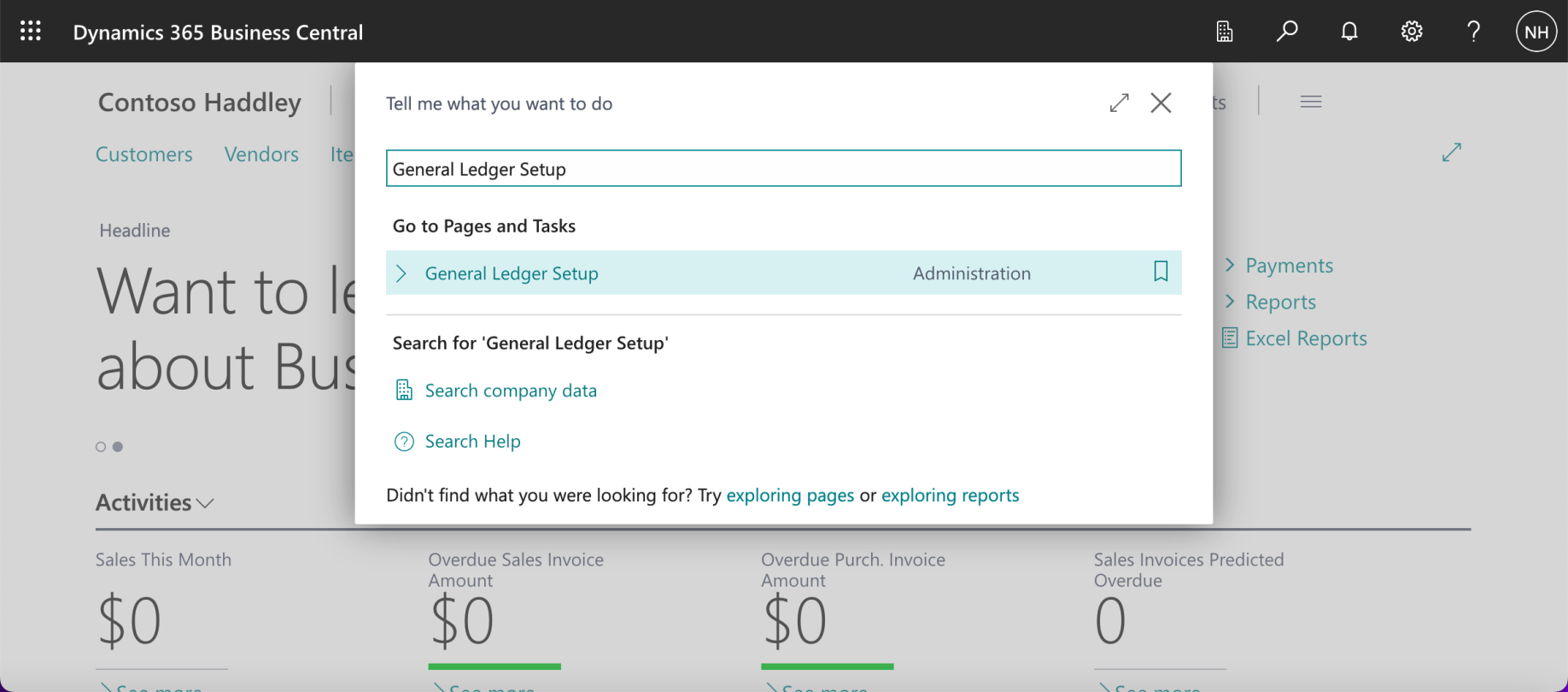The width and height of the screenshot is (1568, 692).
Task: Select the first headline pagination dot
Action: point(101,447)
